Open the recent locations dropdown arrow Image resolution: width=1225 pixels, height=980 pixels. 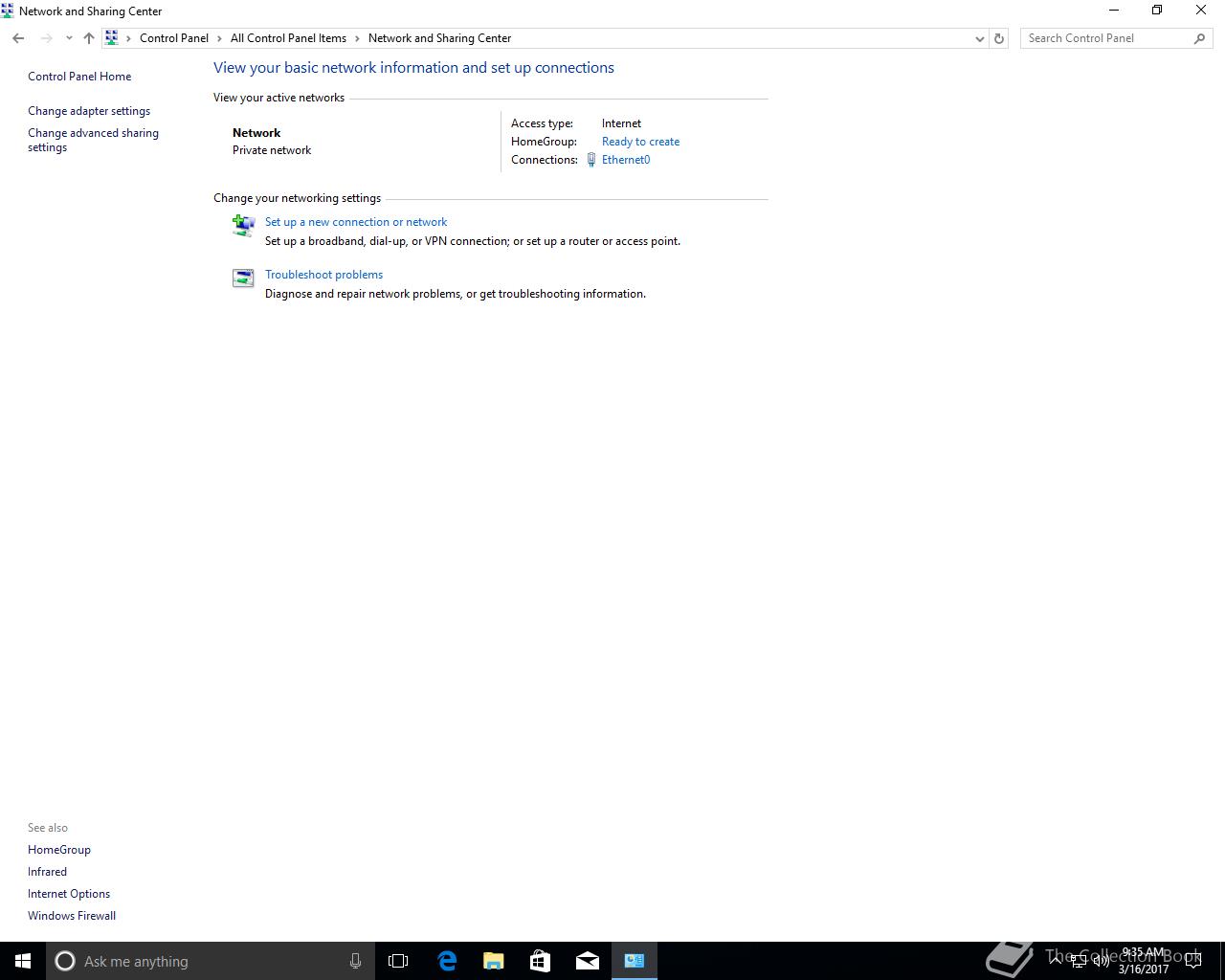[69, 38]
